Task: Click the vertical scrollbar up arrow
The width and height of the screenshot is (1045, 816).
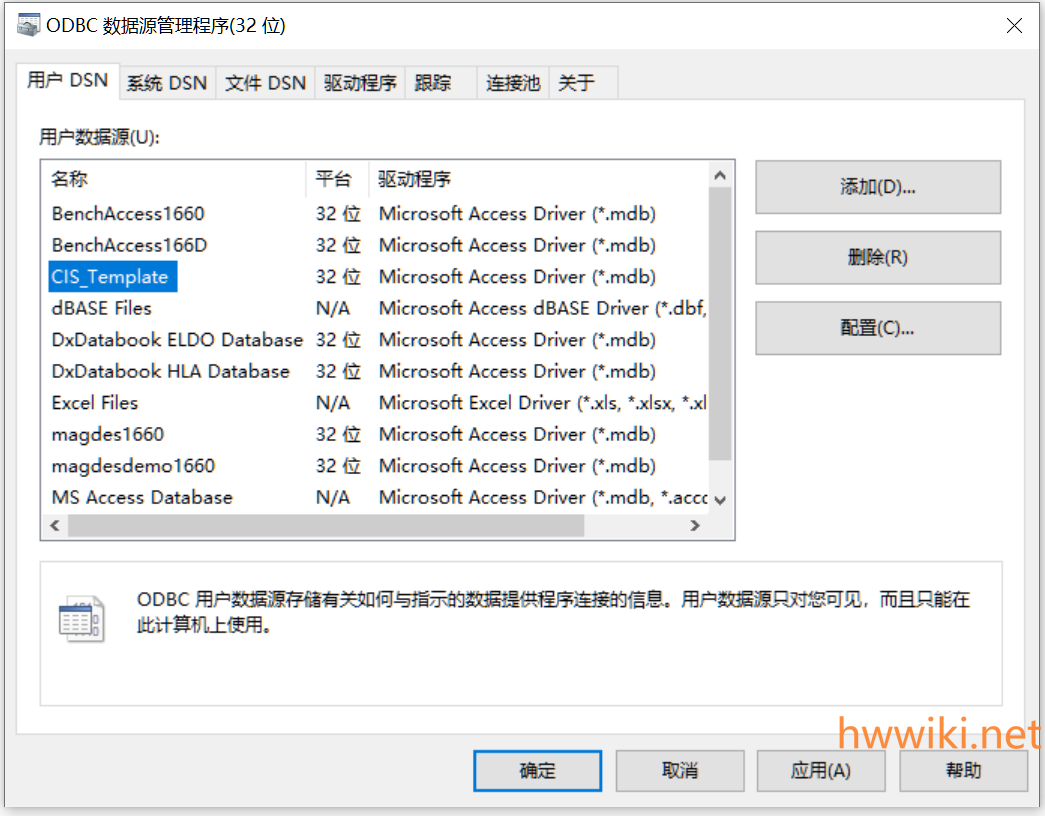Action: [x=720, y=175]
